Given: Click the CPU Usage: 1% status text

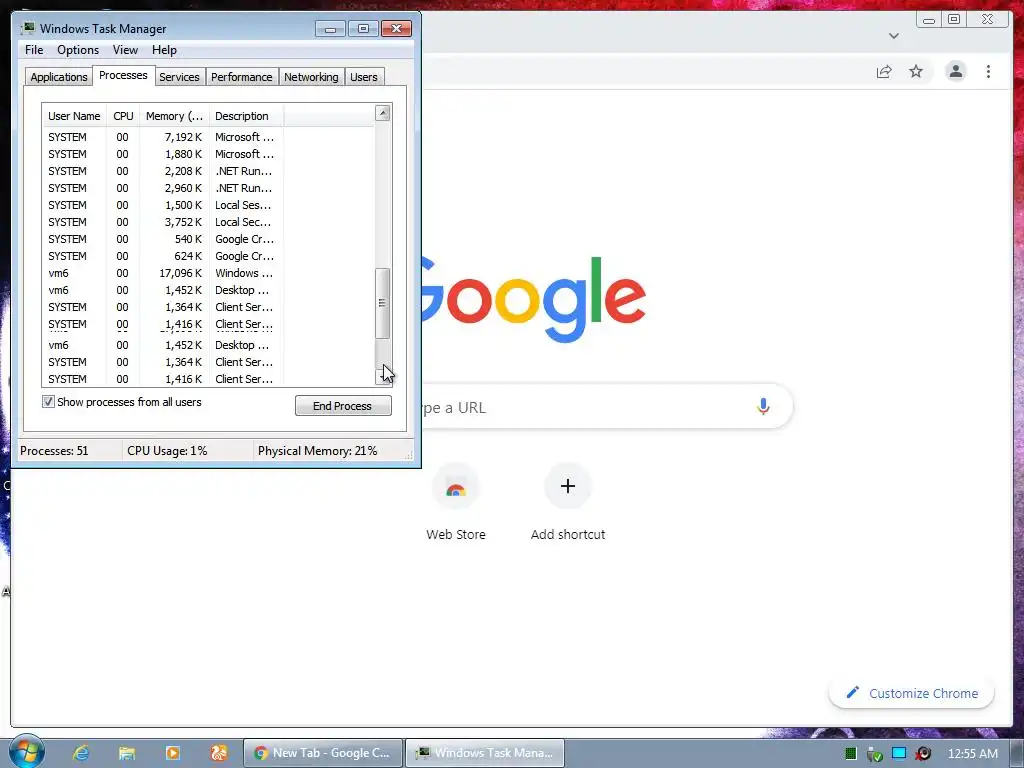Looking at the screenshot, I should point(167,451).
